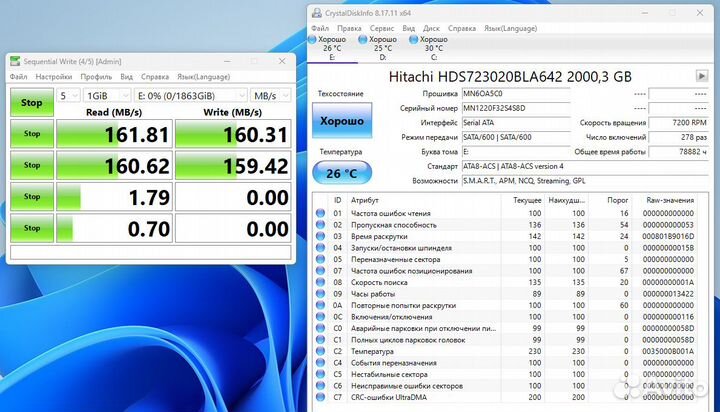Click the 161.81 read result cell
Image resolution: width=720 pixels, height=412 pixels.
coord(114,134)
